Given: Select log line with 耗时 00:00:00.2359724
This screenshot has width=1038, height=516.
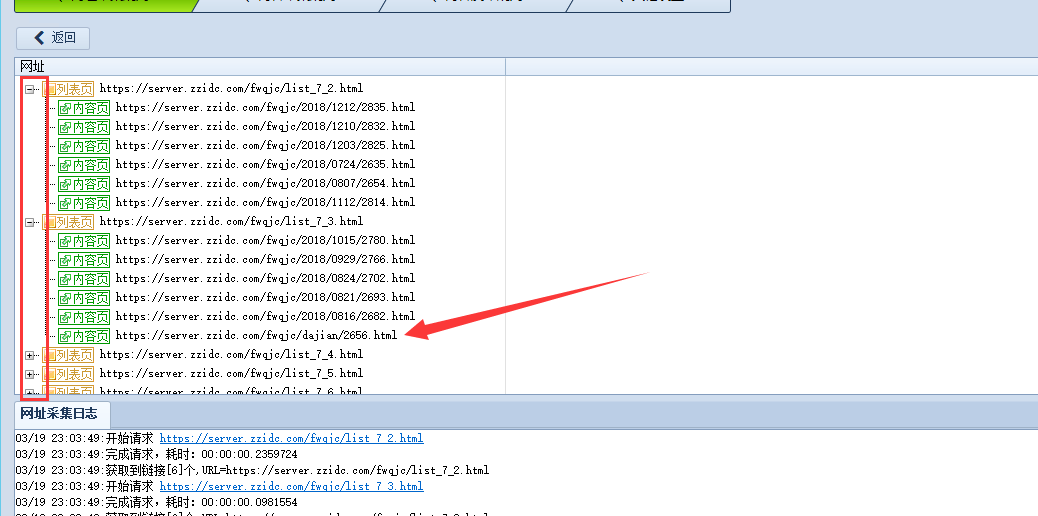Looking at the screenshot, I should [157, 454].
